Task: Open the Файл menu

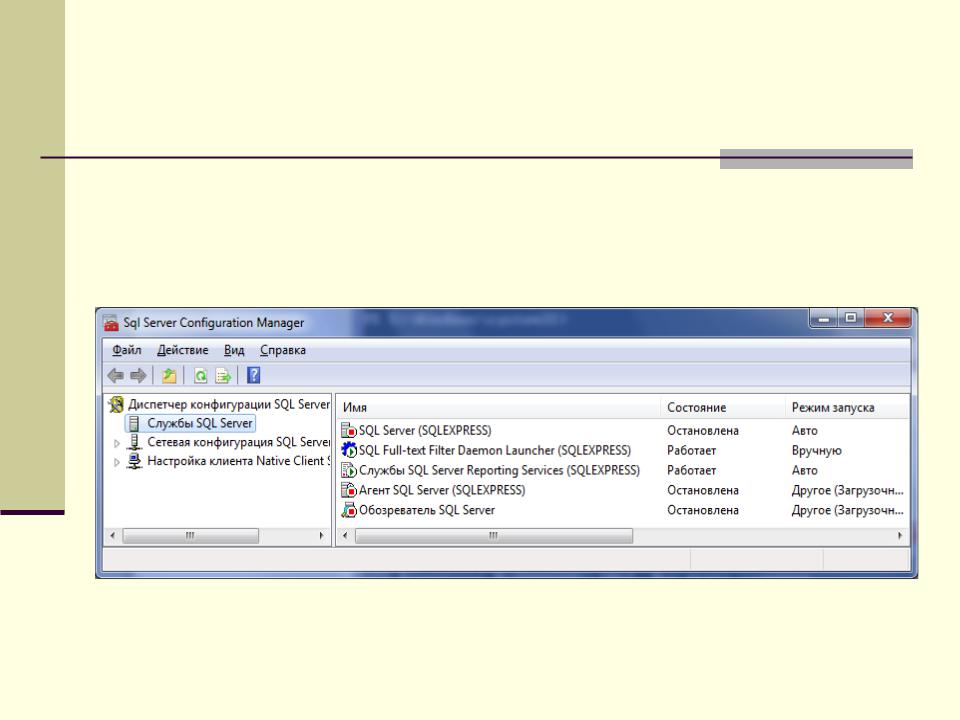Action: [x=127, y=350]
